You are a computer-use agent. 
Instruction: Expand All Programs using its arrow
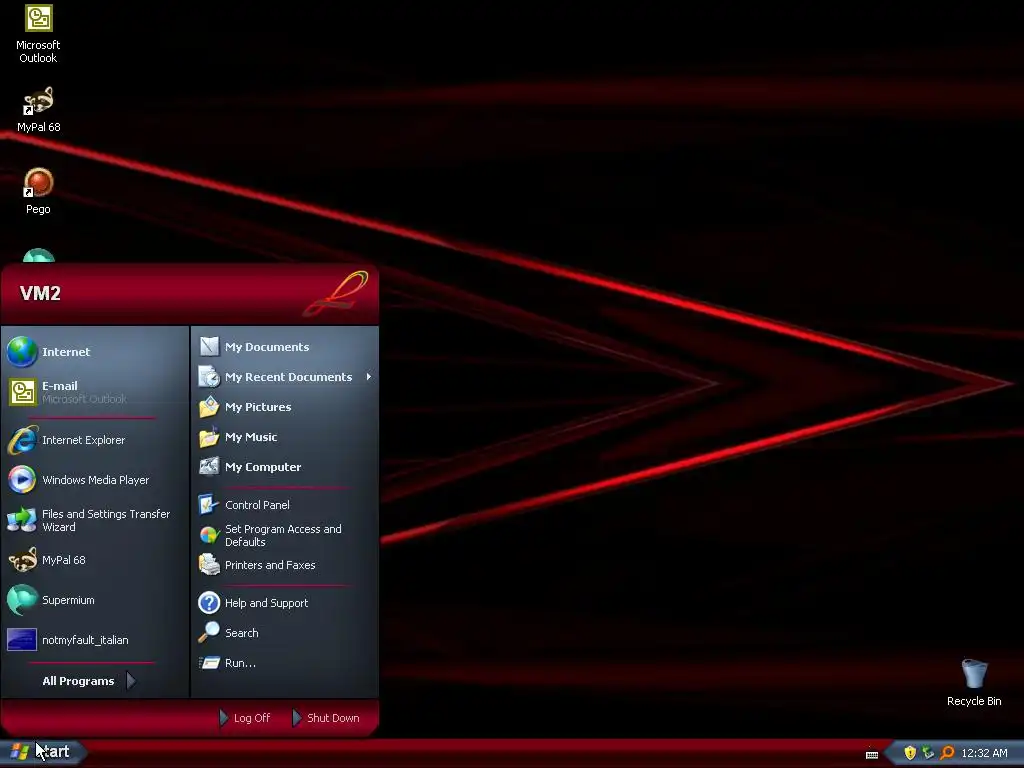pos(131,680)
